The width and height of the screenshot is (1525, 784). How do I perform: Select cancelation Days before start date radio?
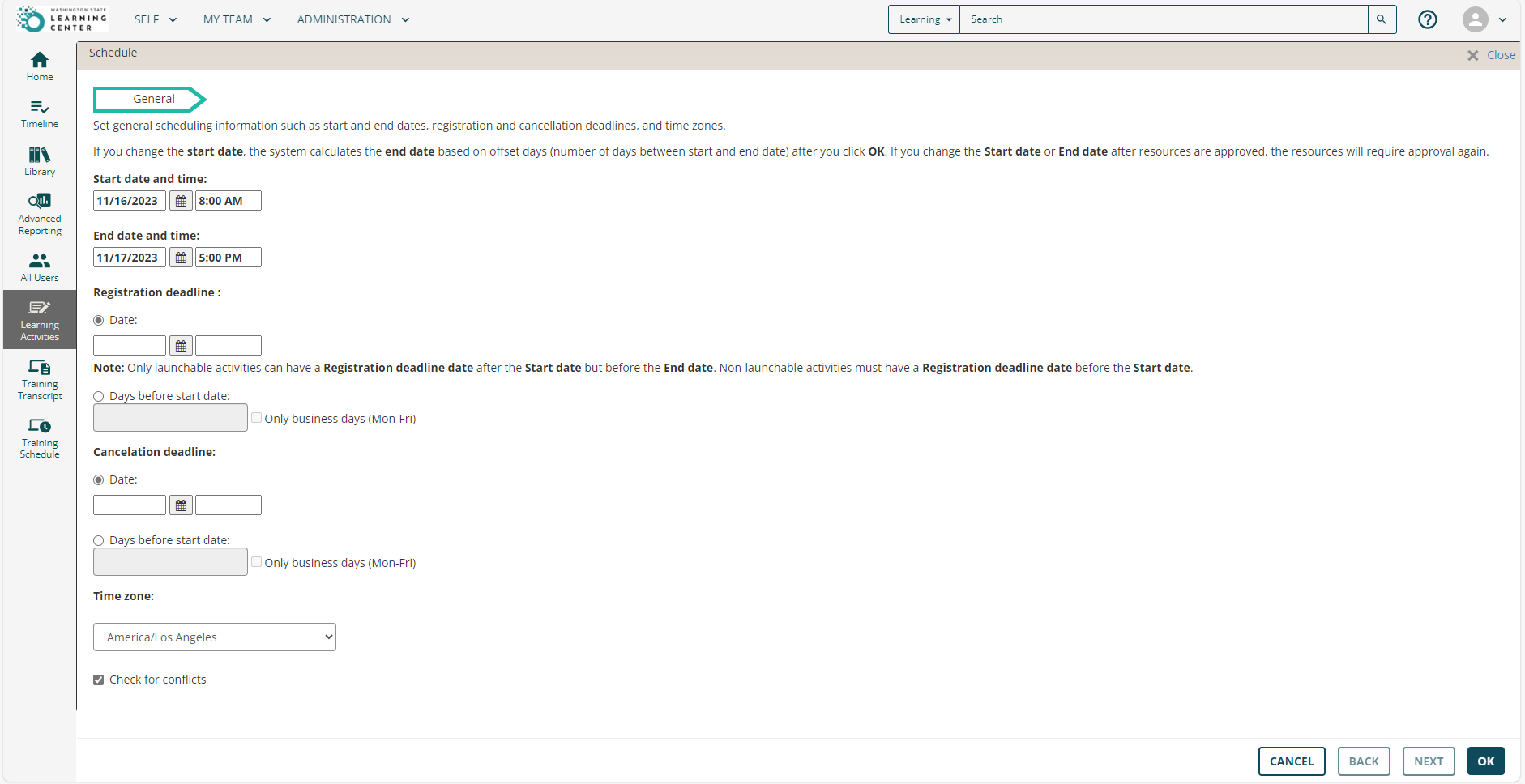pos(99,541)
